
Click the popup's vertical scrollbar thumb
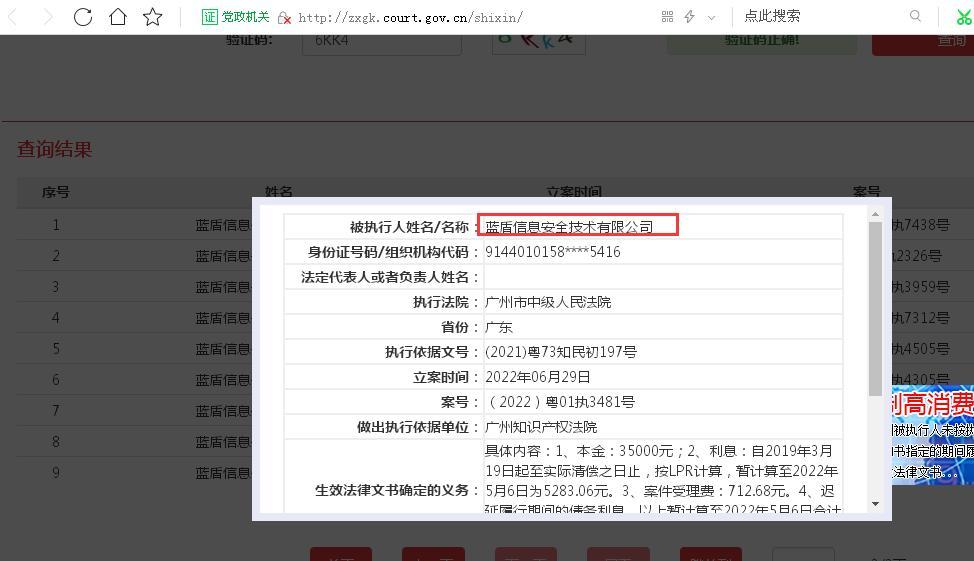pyautogui.click(x=875, y=308)
